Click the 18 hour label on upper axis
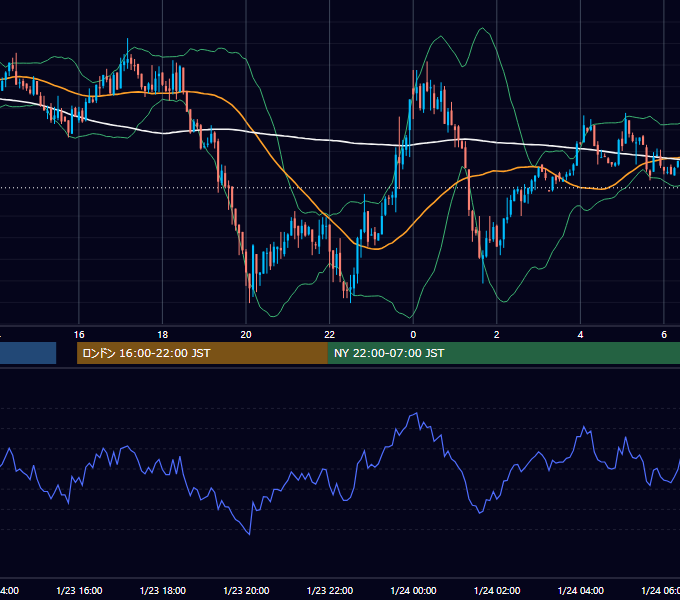The width and height of the screenshot is (680, 600). click(x=163, y=335)
